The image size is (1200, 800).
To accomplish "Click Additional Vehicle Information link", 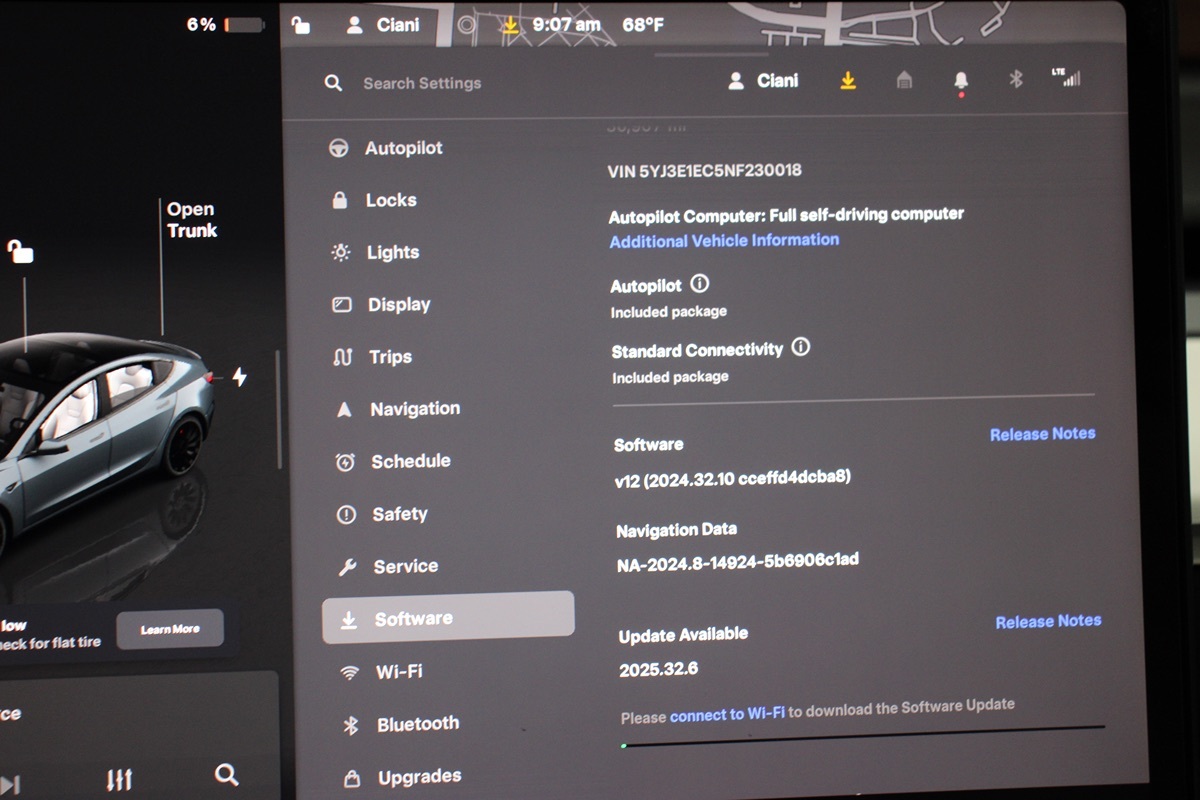I will coord(724,241).
